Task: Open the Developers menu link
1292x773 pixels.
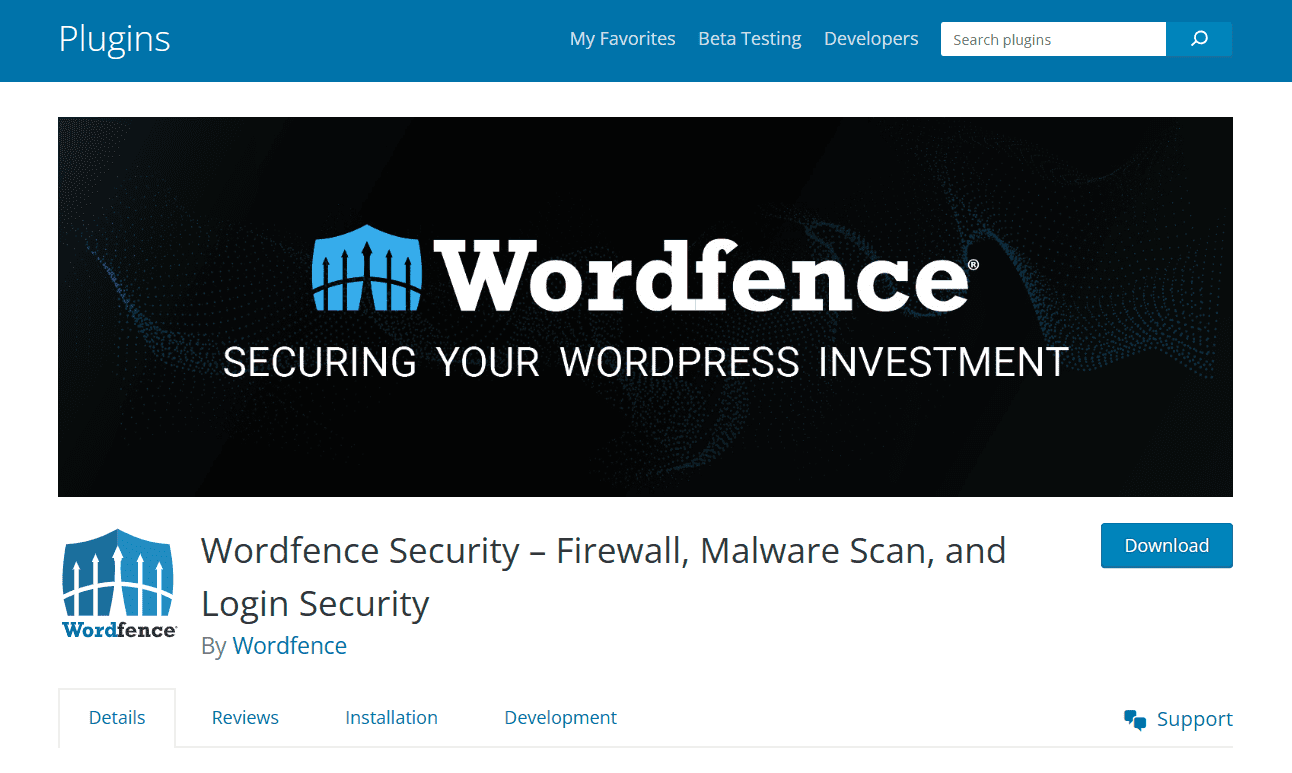Action: [x=871, y=39]
